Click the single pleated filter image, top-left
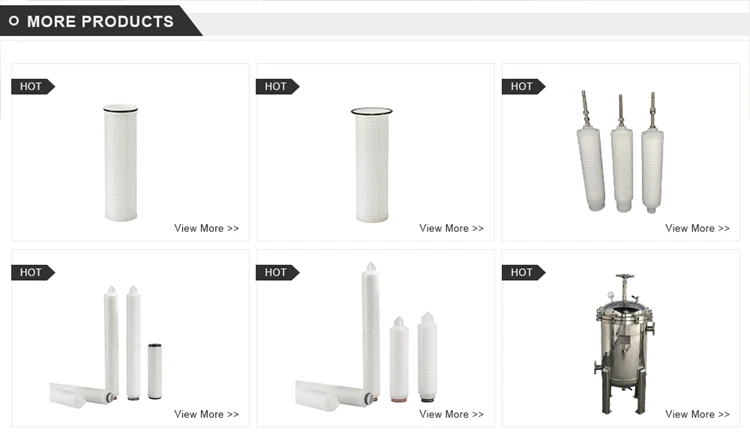750x432 pixels. pos(121,163)
